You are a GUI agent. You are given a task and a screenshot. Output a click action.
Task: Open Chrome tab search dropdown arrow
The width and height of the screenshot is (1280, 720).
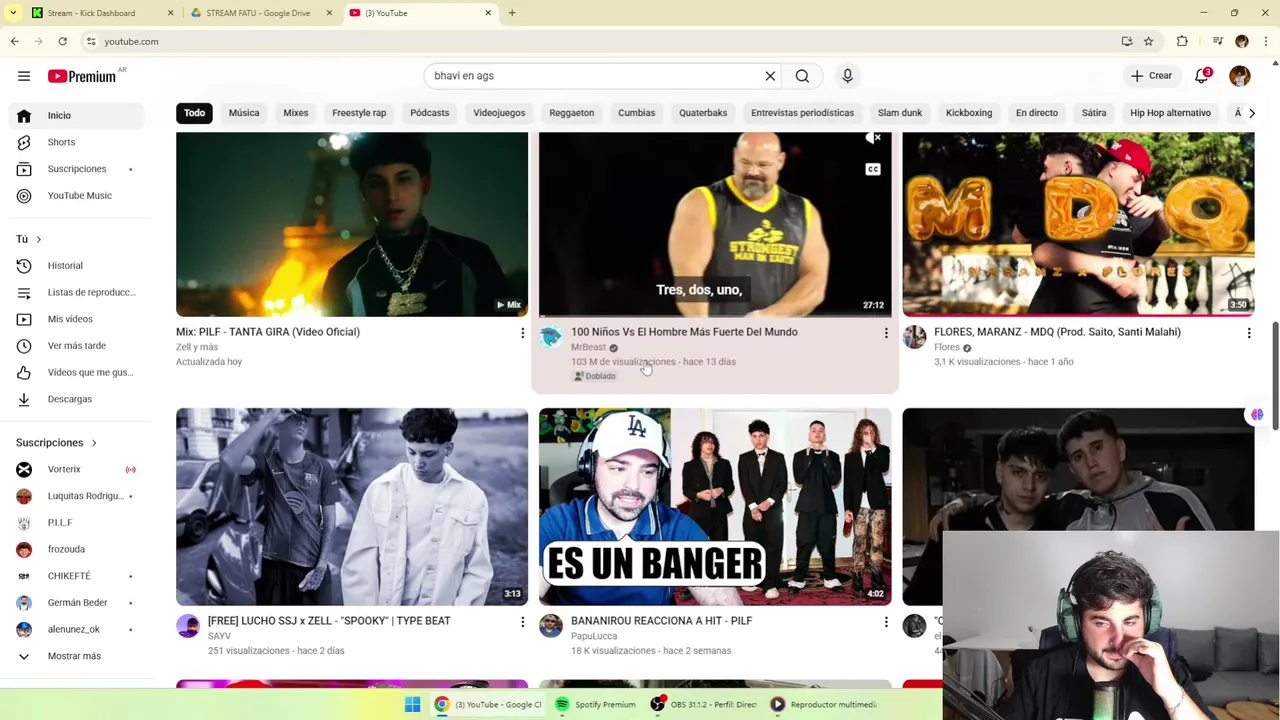13,13
